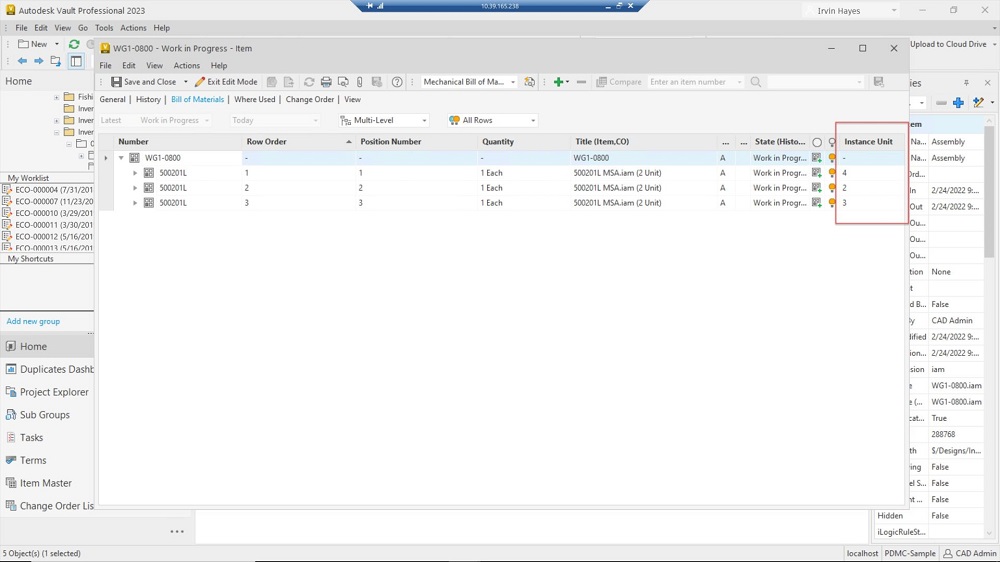Click the remove row minus icon

(581, 82)
